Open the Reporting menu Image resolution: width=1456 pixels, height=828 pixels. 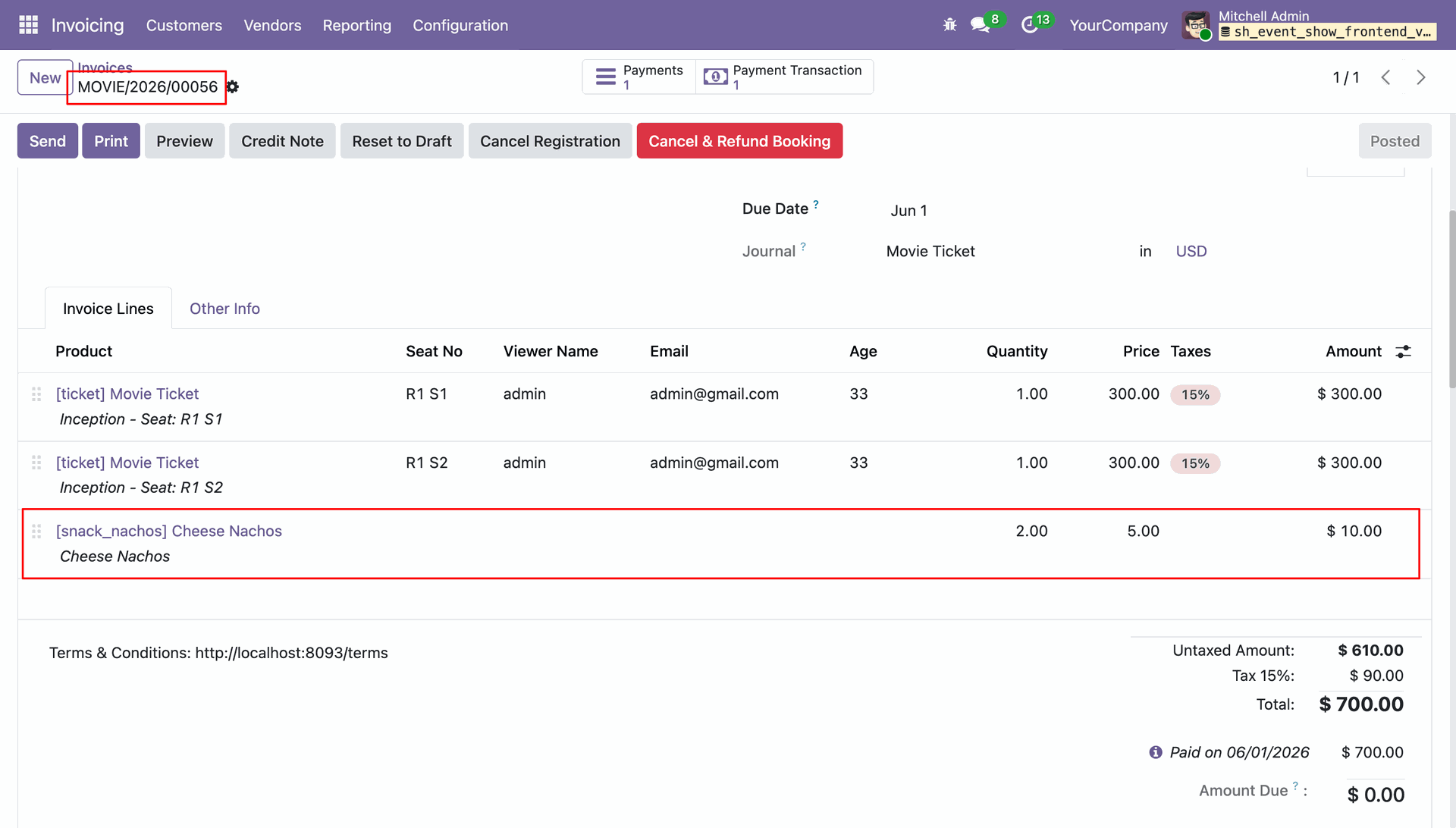tap(357, 25)
